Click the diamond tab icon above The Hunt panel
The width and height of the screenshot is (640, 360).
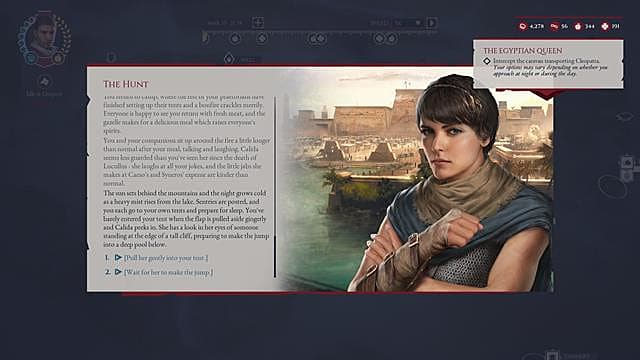click(x=229, y=59)
